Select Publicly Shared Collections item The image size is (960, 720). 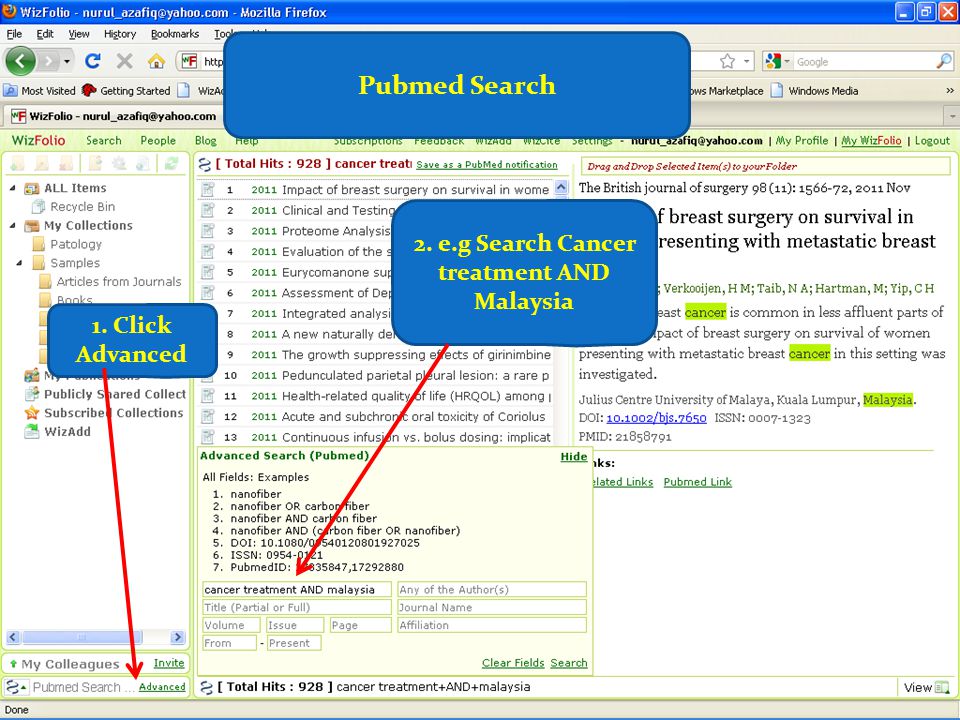pyautogui.click(x=105, y=394)
